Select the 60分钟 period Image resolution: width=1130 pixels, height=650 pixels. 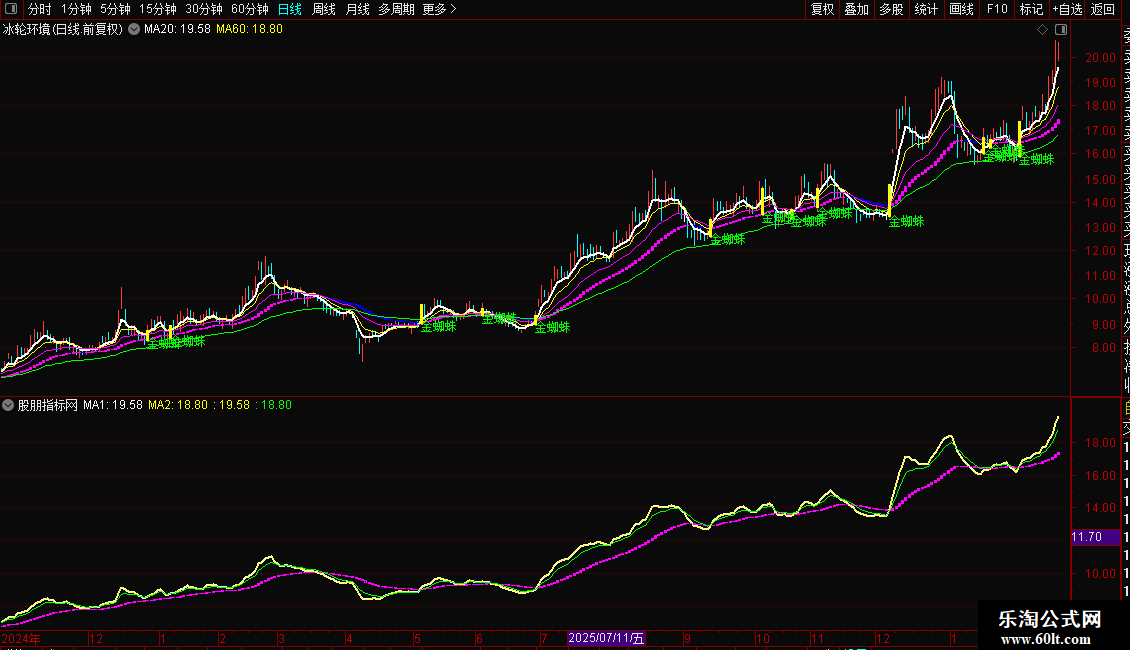point(249,9)
